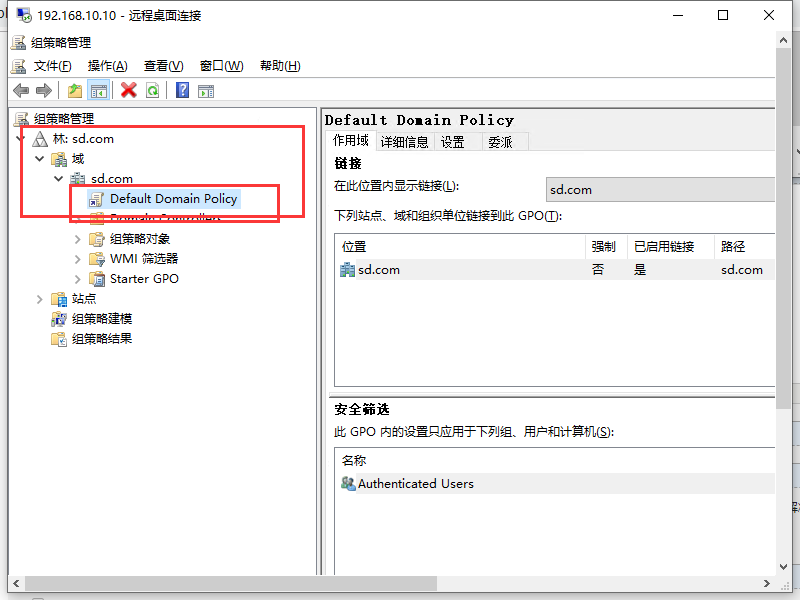The image size is (800, 600).
Task: Click the Back arrow toolbar icon
Action: pos(21,91)
